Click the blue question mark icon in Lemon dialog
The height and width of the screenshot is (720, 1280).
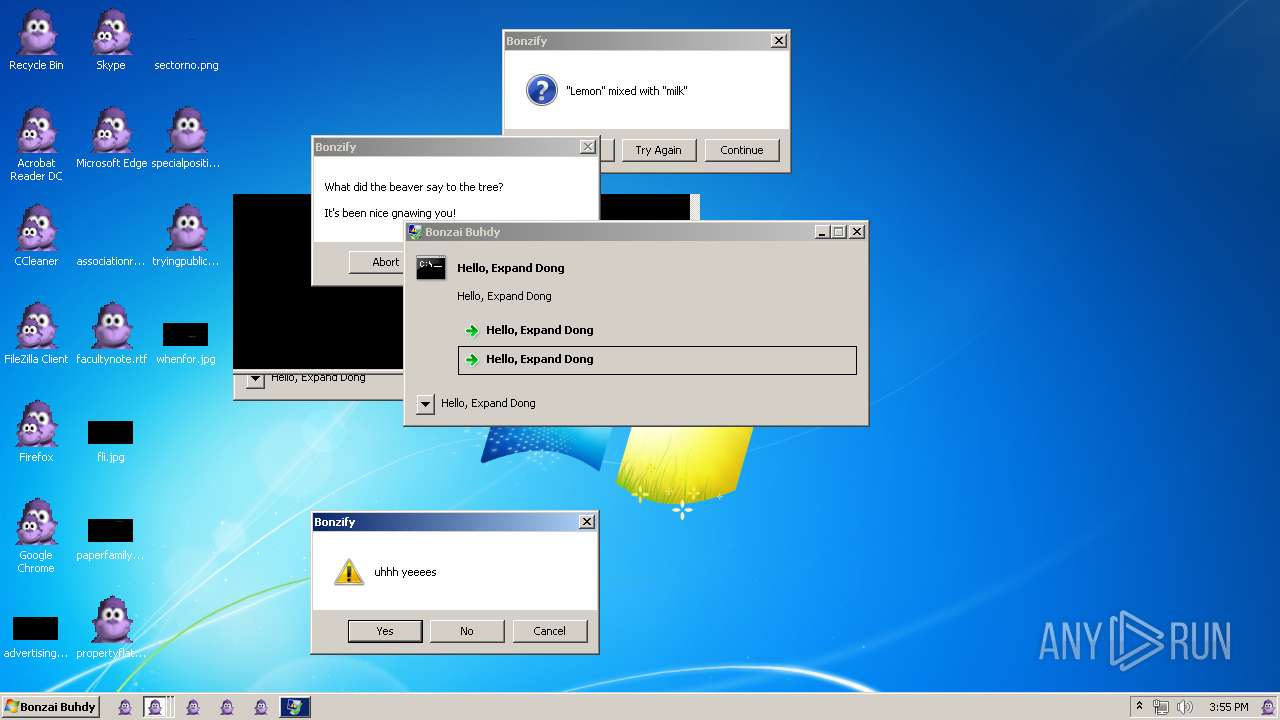pos(541,91)
